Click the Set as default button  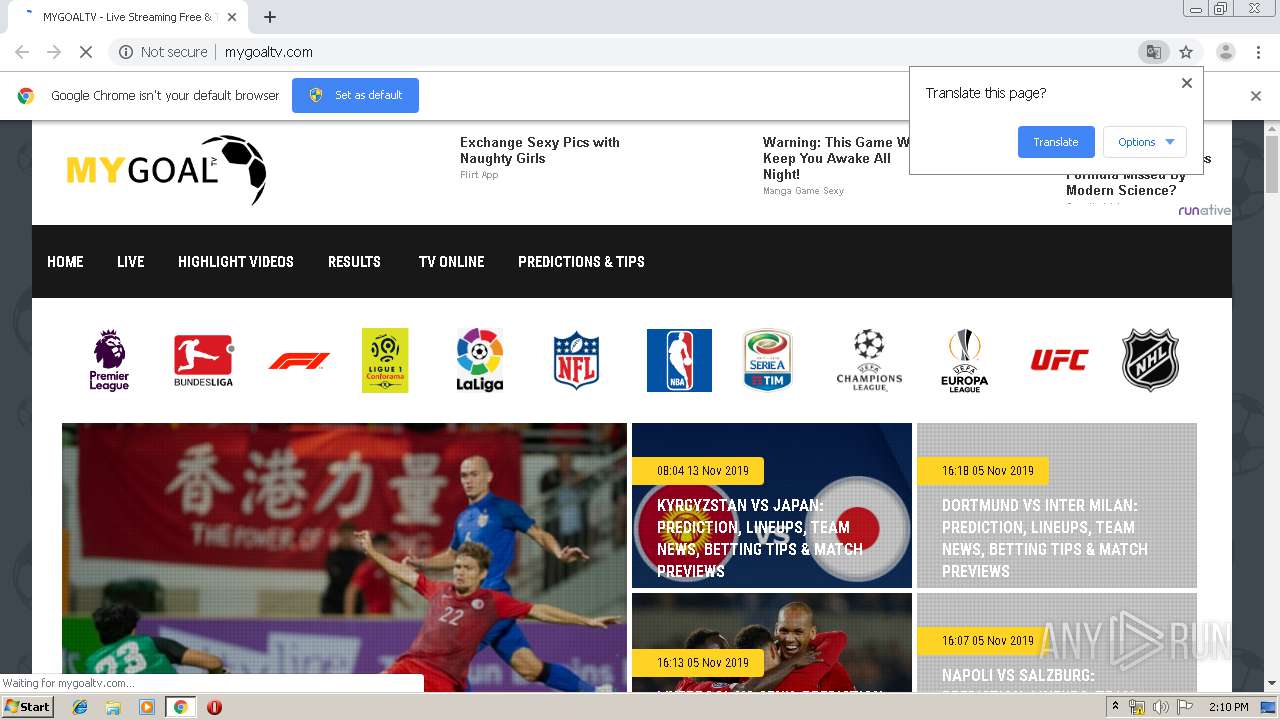[355, 95]
